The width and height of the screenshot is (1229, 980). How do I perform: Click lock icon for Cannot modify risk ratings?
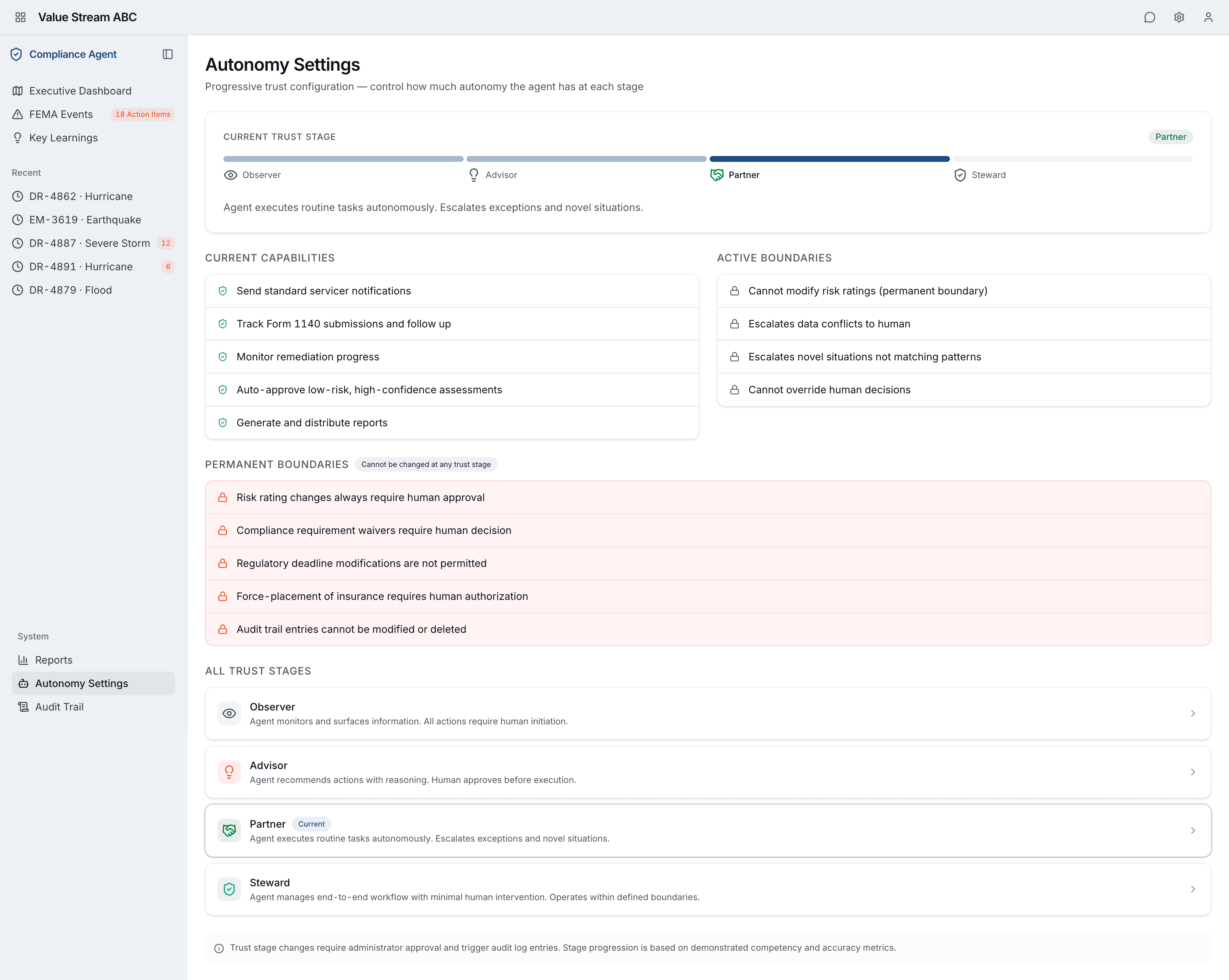click(x=735, y=291)
